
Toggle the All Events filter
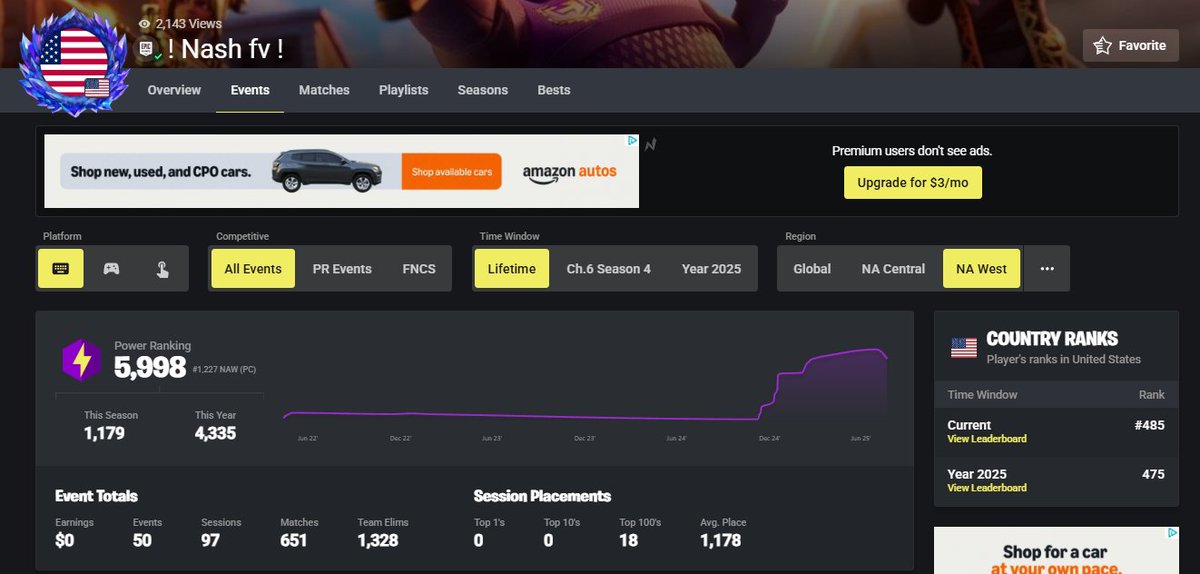point(253,269)
